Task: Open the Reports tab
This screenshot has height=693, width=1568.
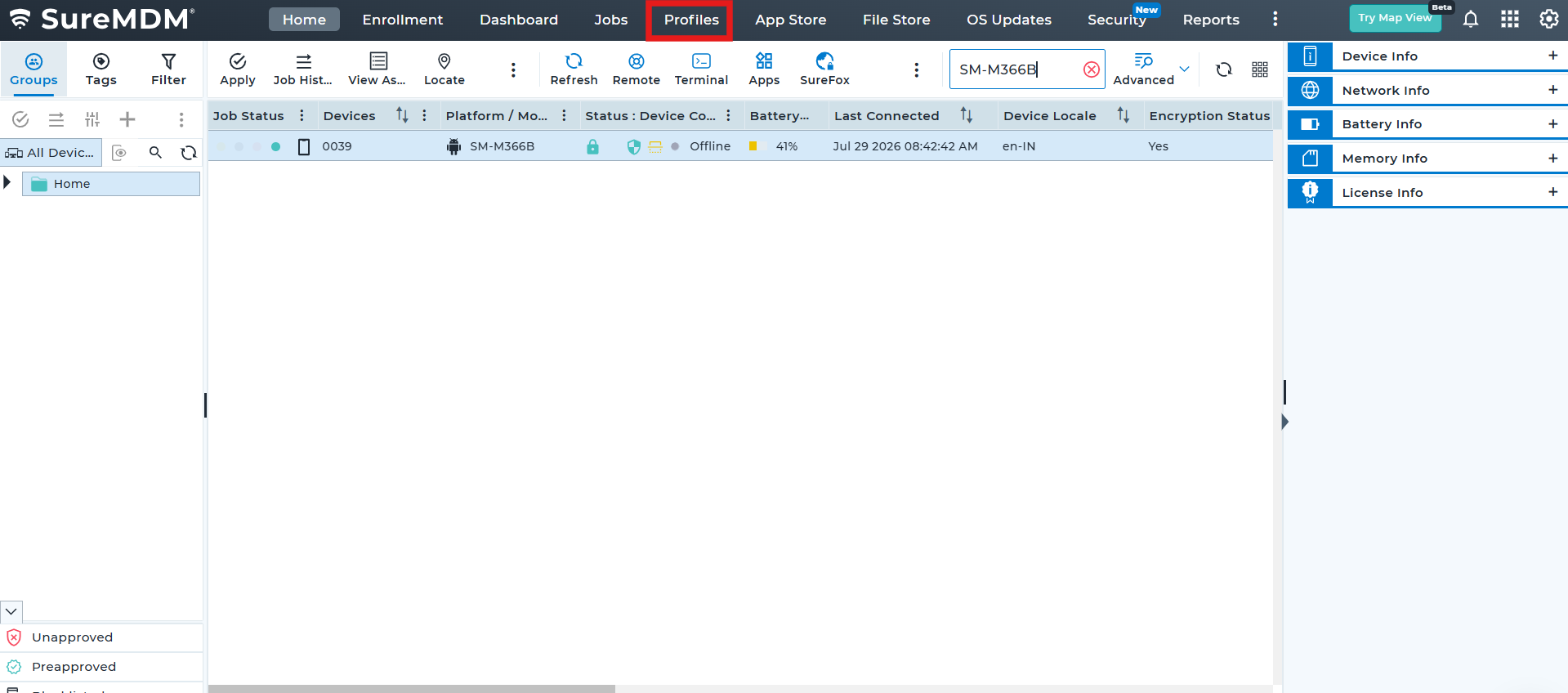Action: click(1210, 20)
